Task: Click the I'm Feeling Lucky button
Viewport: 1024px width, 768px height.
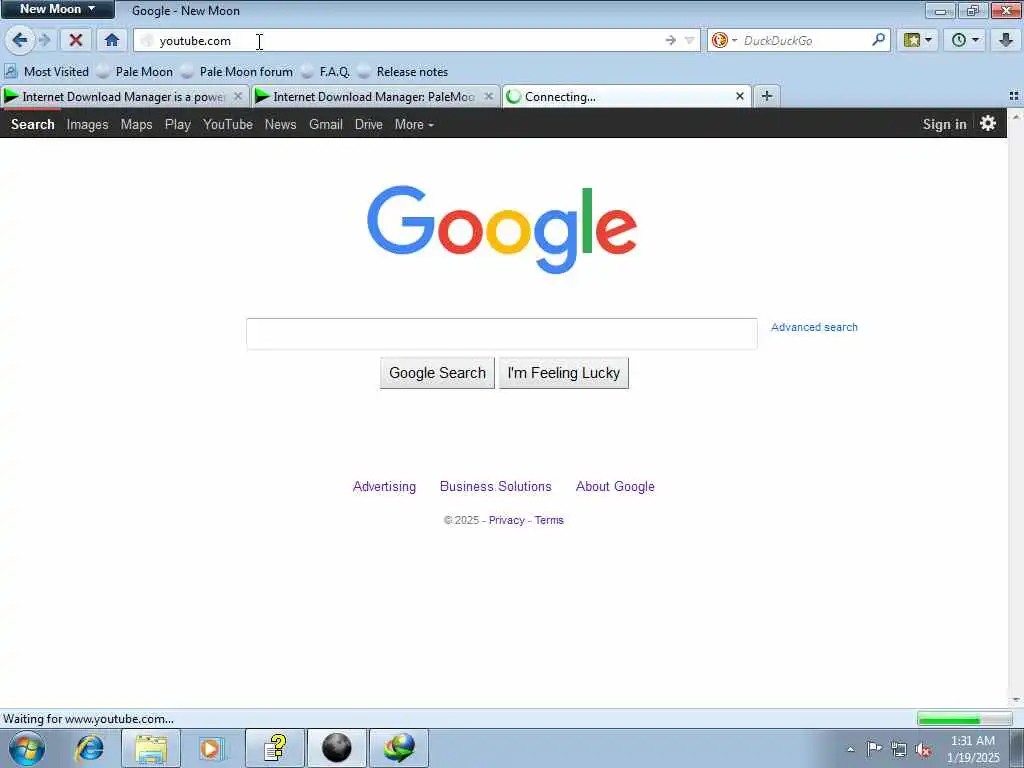Action: 564,373
